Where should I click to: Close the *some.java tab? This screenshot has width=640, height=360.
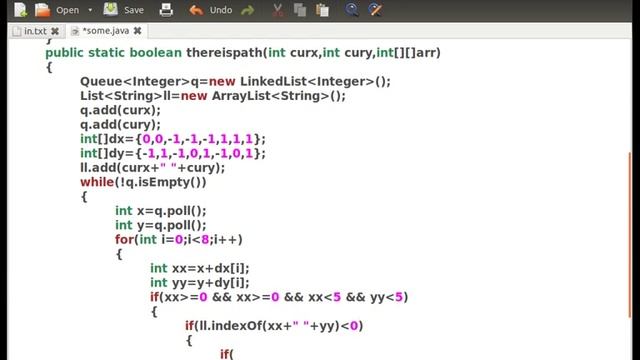pyautogui.click(x=138, y=31)
